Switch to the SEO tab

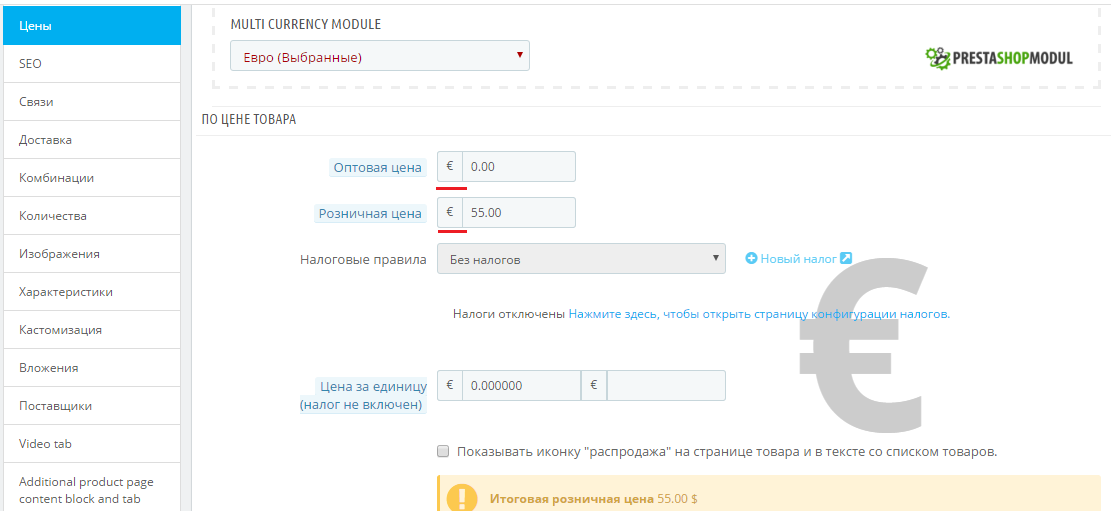[x=92, y=64]
